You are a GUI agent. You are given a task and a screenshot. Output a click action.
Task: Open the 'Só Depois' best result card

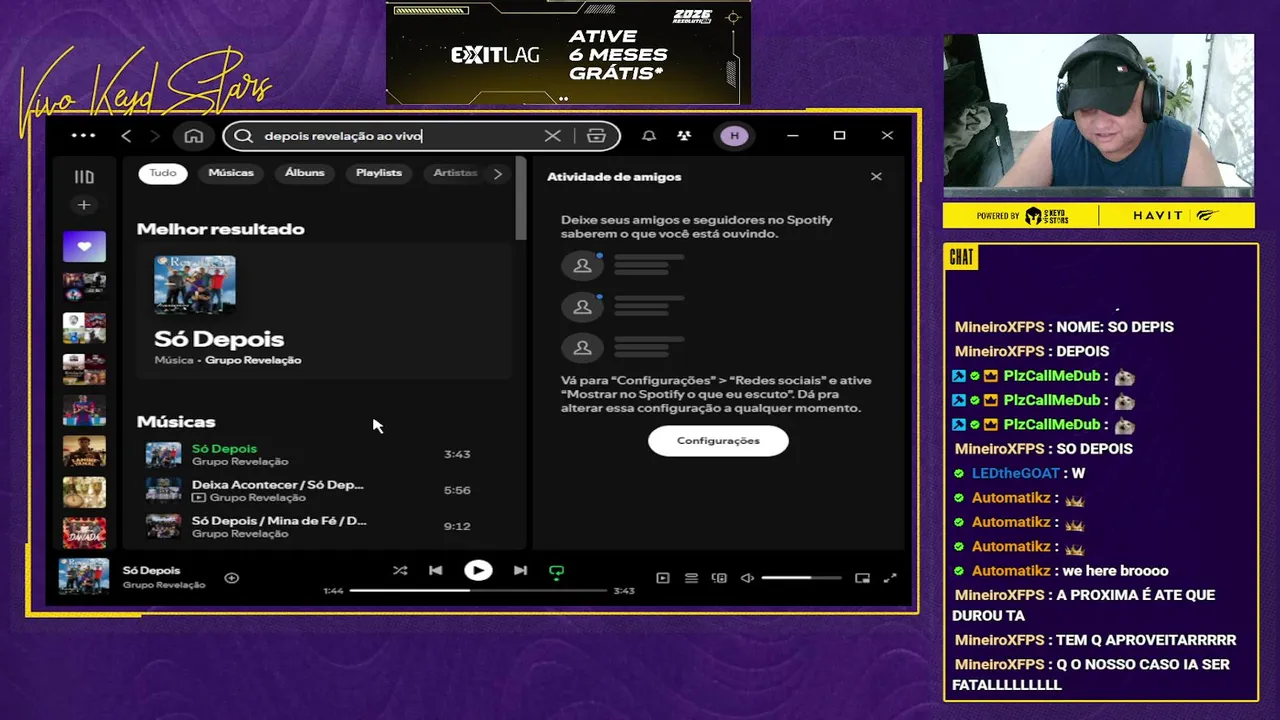point(324,311)
